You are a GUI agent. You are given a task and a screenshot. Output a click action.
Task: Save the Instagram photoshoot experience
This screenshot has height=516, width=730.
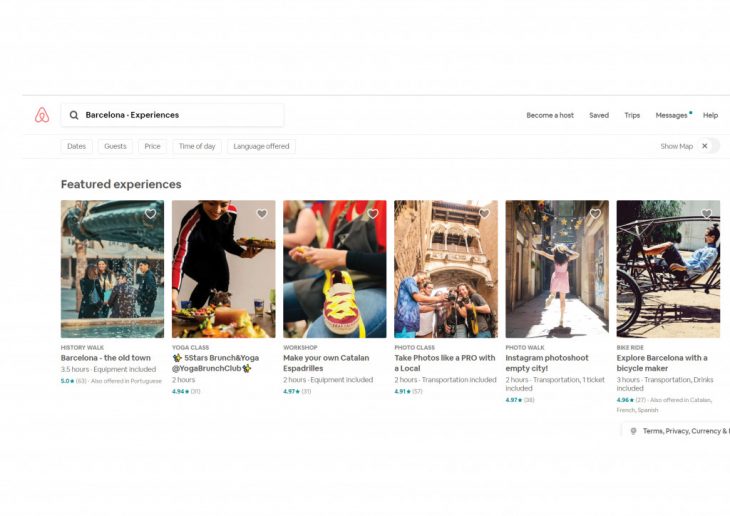pos(595,213)
